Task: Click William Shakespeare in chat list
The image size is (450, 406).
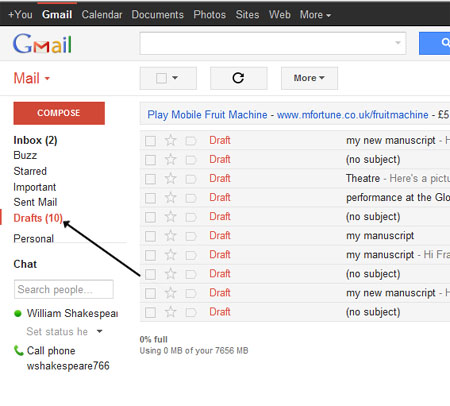Action: [72, 313]
